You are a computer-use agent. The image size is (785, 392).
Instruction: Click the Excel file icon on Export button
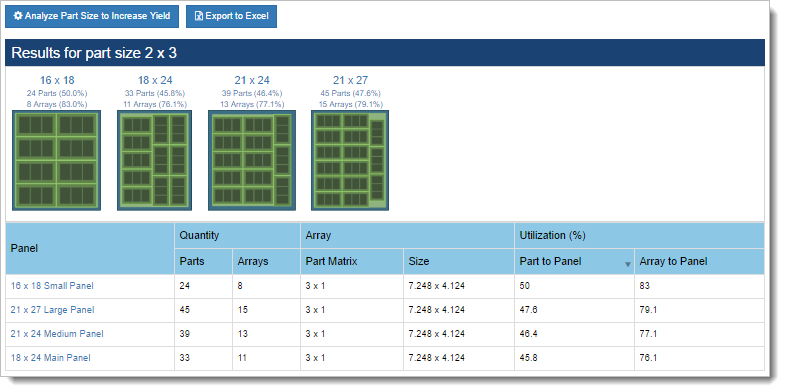pyautogui.click(x=199, y=16)
